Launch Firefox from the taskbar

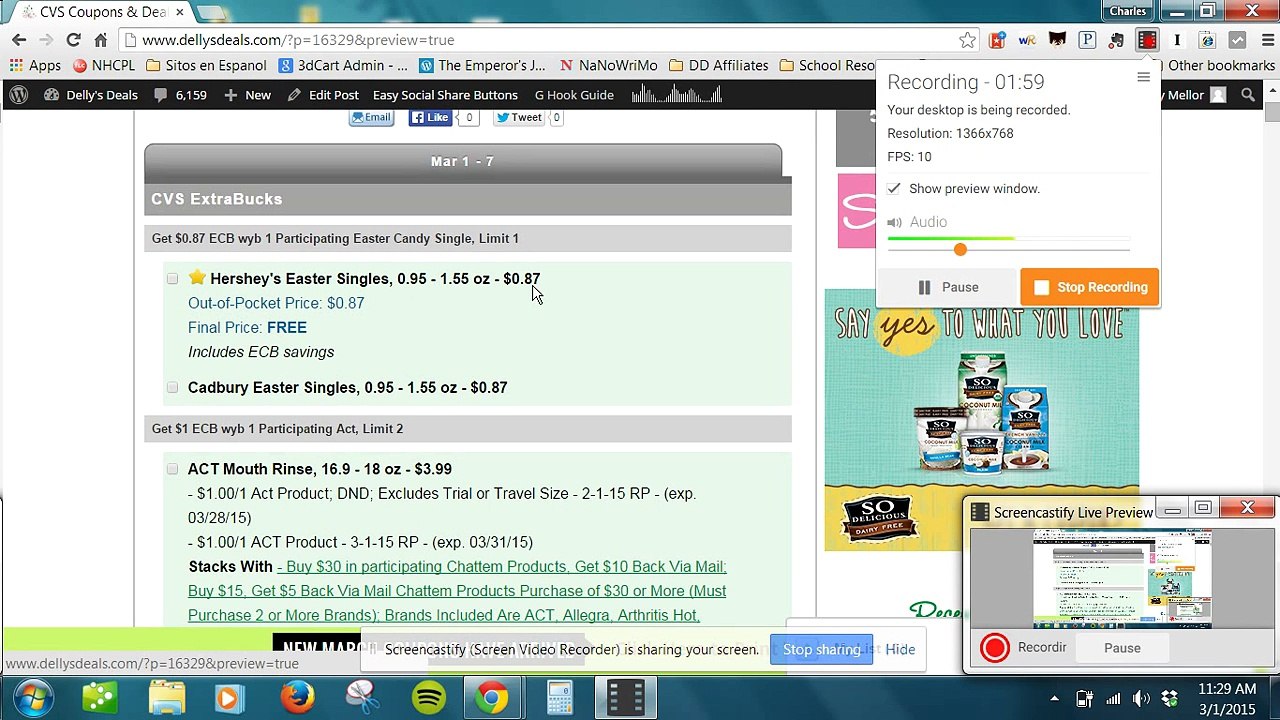point(297,697)
